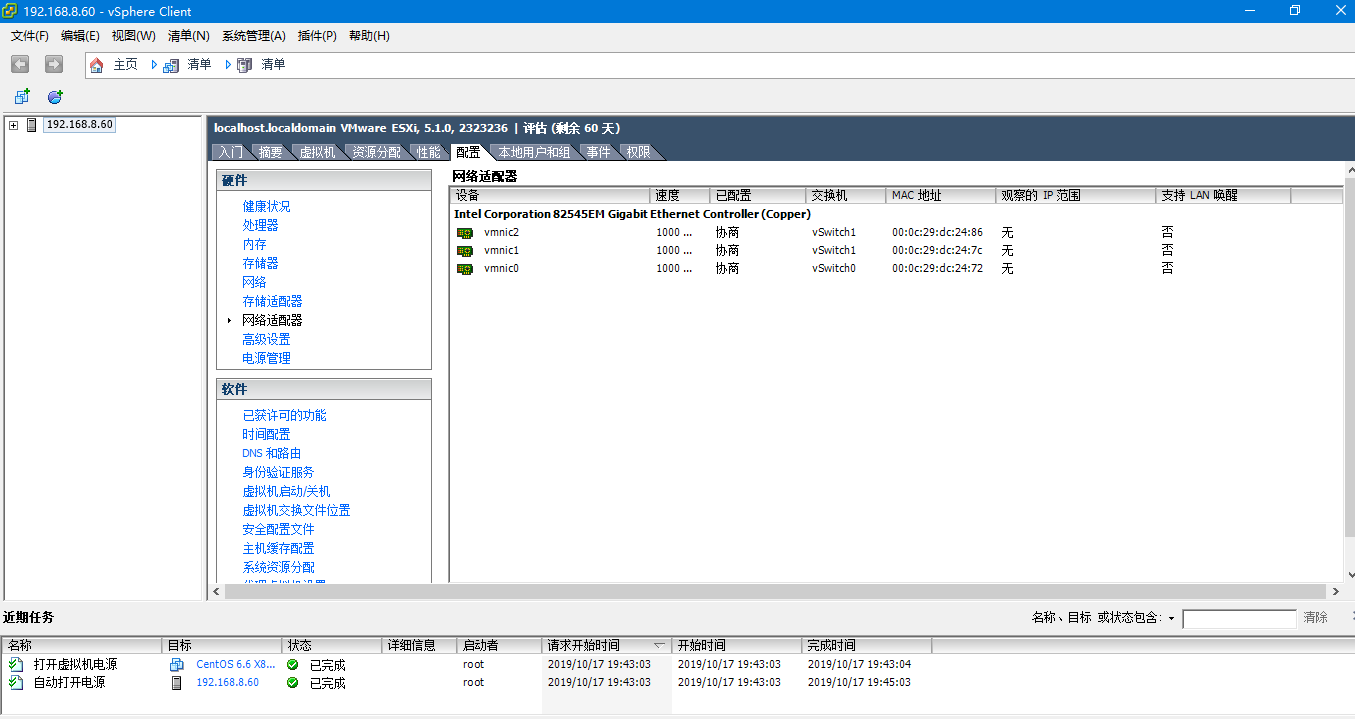This screenshot has width=1355, height=719.
Task: Open the 系统管理(A) menu
Action: (253, 36)
